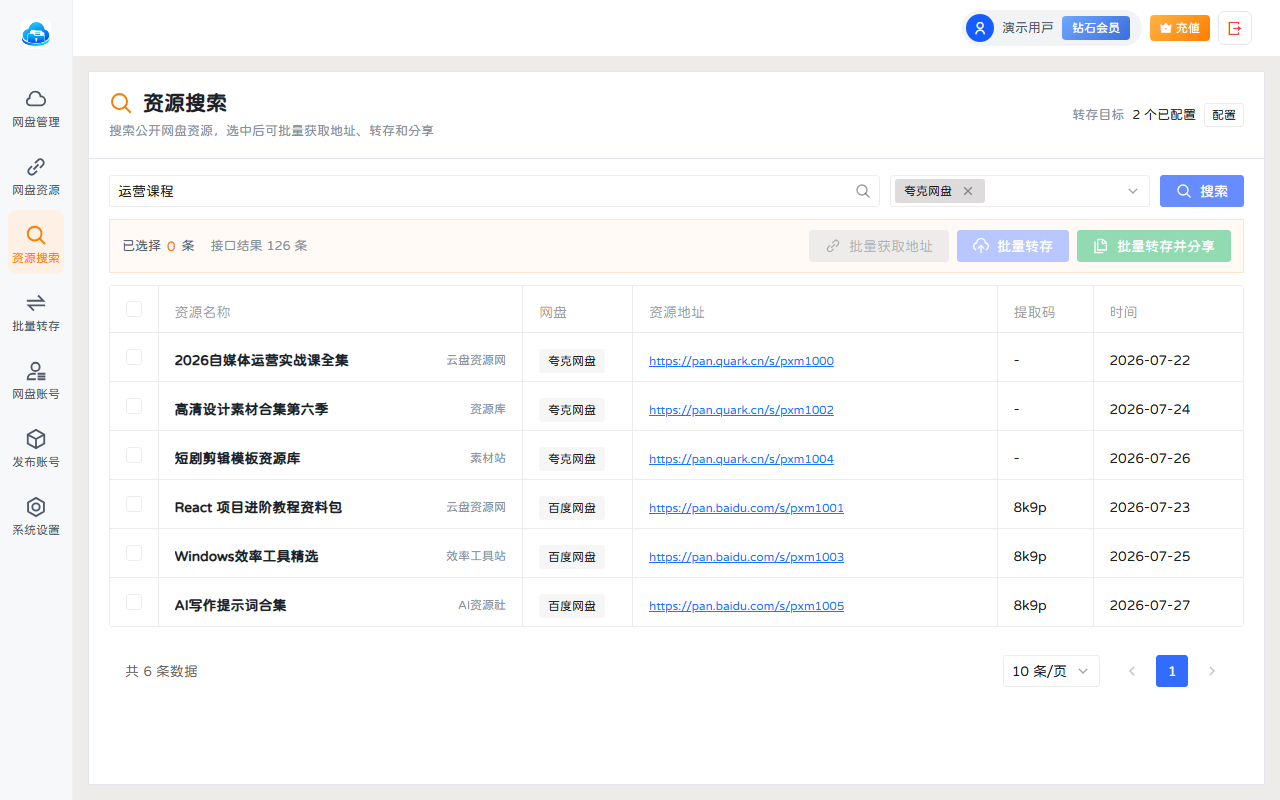Select page 1 in pagination
The height and width of the screenshot is (800, 1280).
[1172, 671]
